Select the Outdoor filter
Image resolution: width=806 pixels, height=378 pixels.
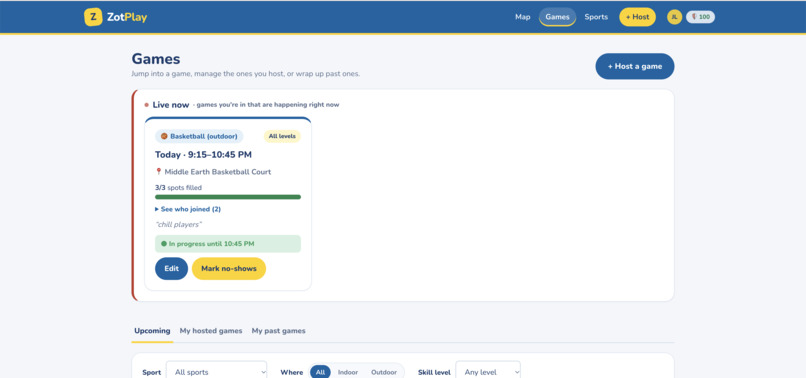[x=384, y=372]
